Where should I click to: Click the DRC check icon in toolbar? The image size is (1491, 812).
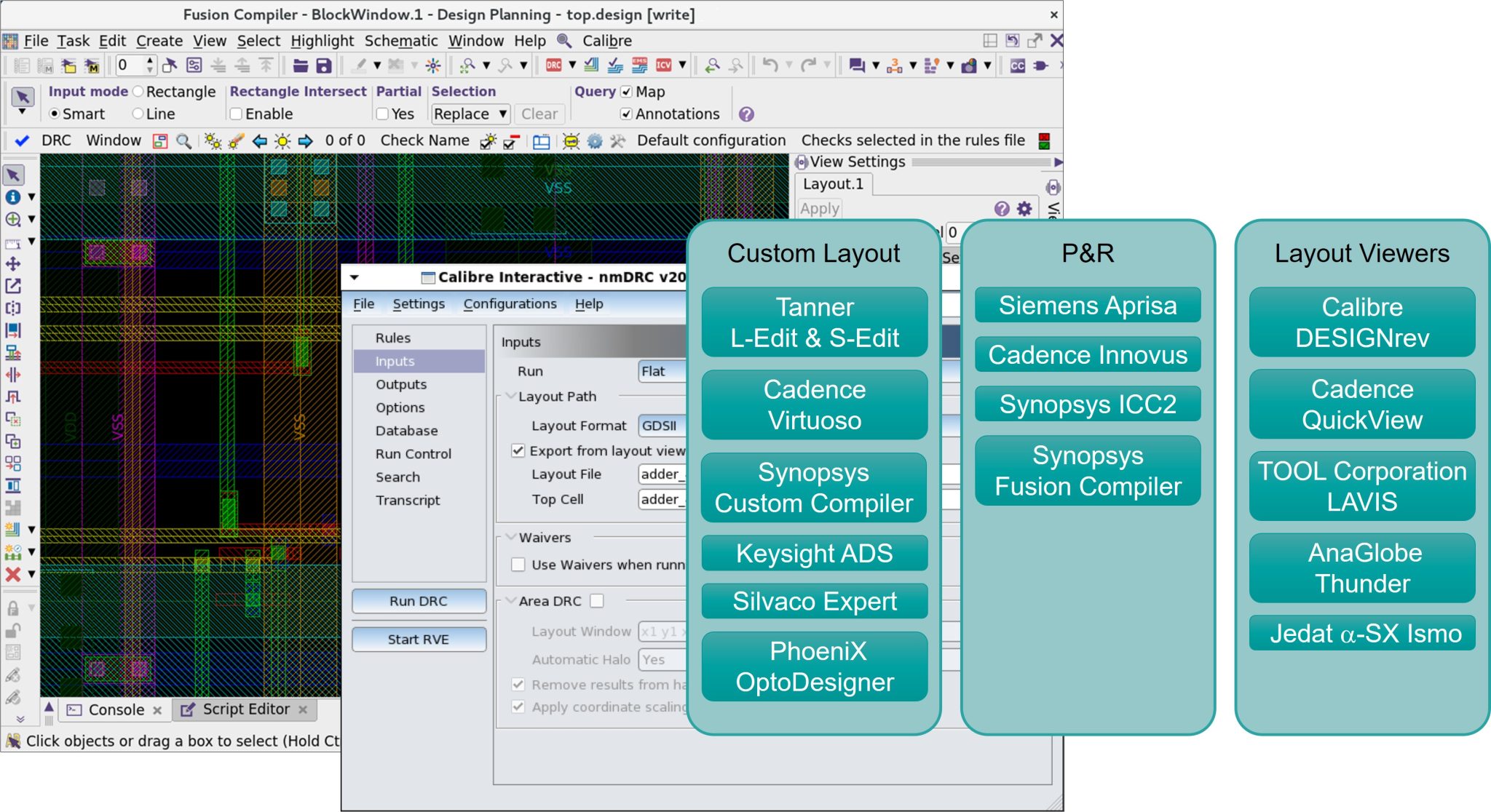pos(554,65)
